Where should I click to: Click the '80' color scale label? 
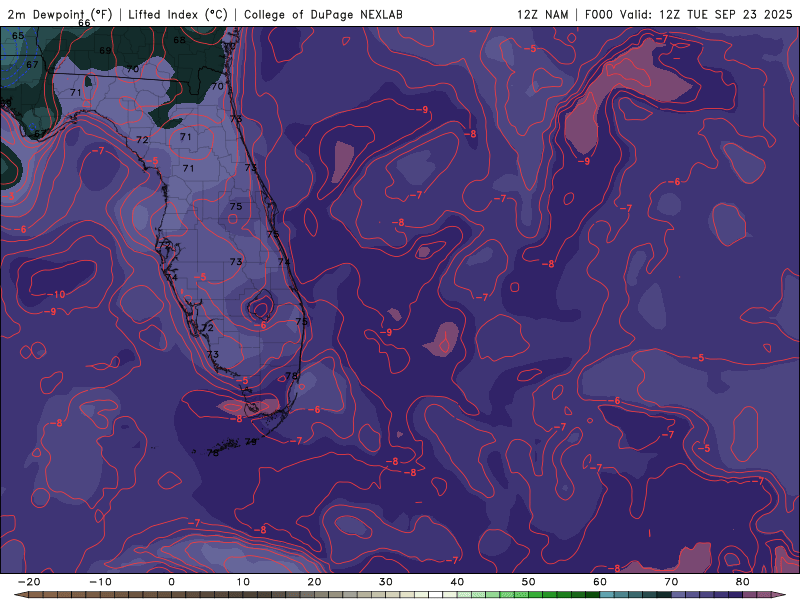(x=743, y=582)
